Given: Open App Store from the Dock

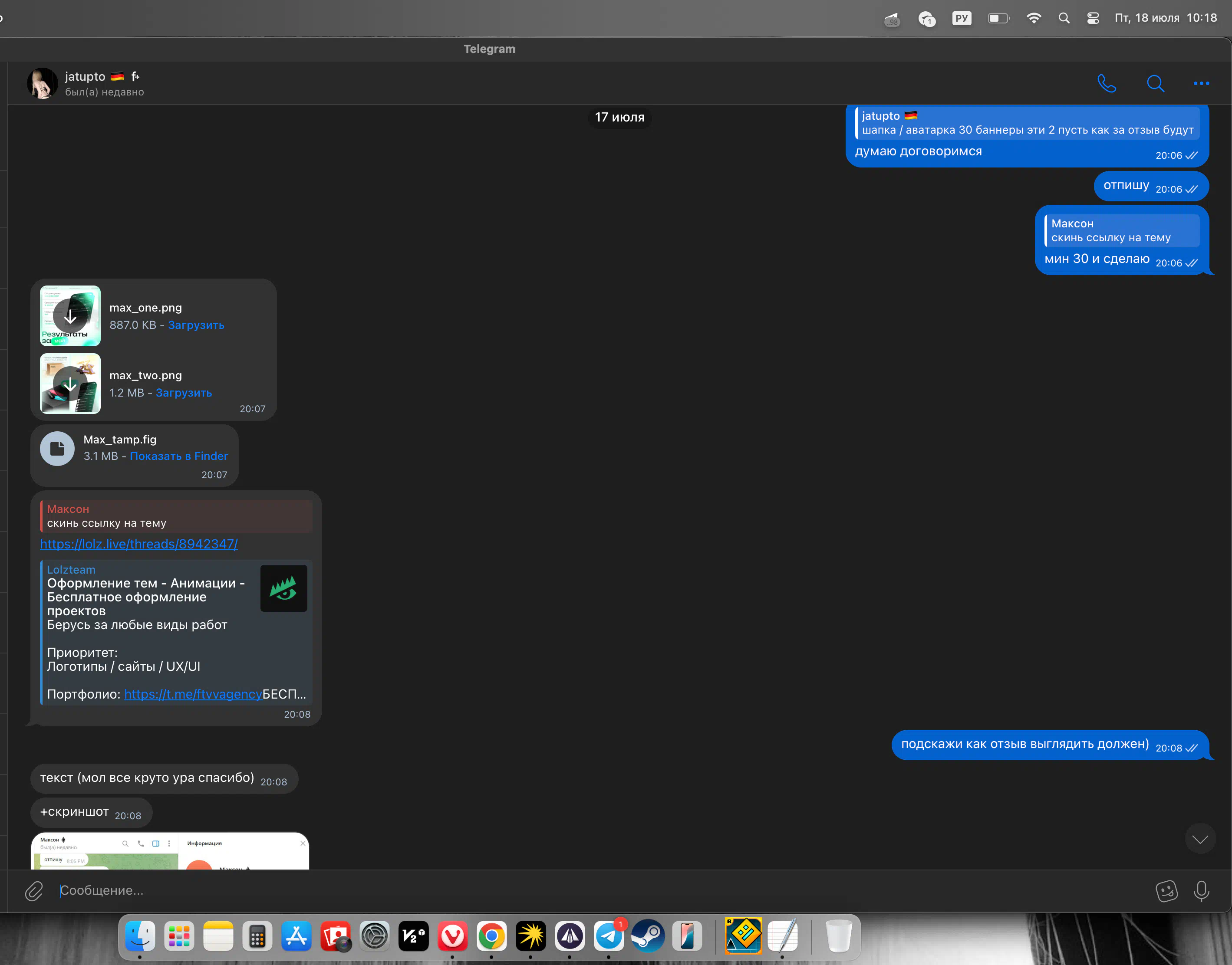Looking at the screenshot, I should pos(296,936).
